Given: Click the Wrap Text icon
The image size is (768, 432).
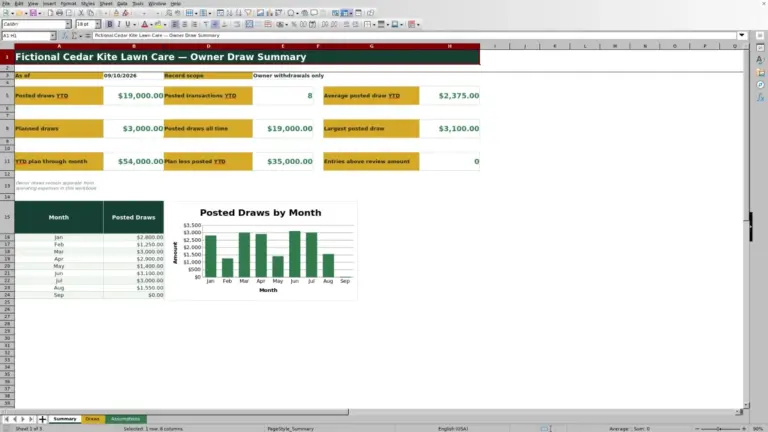Looking at the screenshot, I should click(237, 24).
